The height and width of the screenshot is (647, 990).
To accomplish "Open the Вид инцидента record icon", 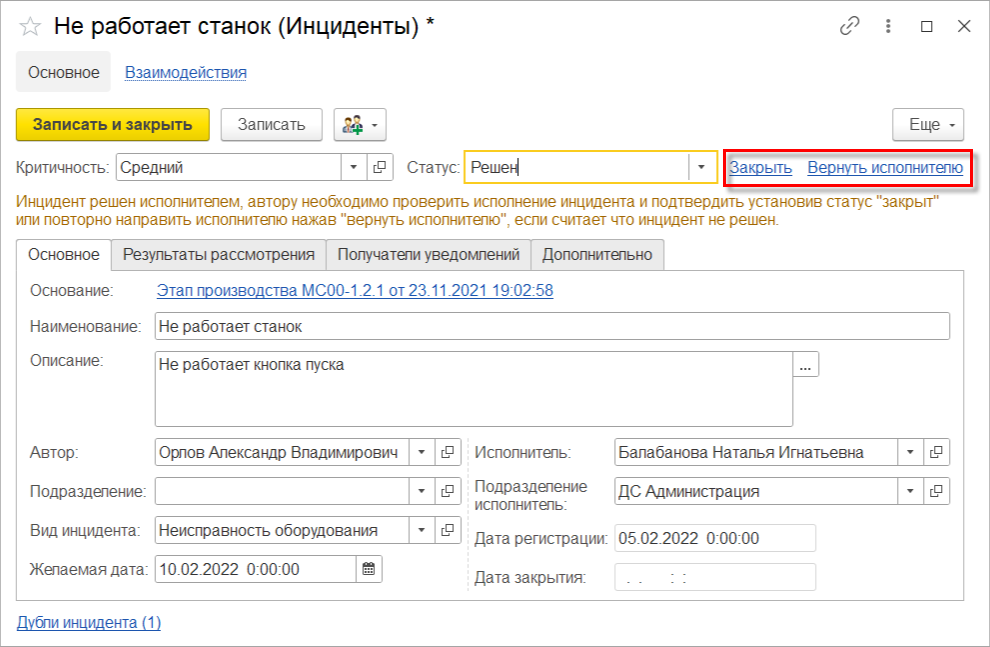I will point(448,530).
